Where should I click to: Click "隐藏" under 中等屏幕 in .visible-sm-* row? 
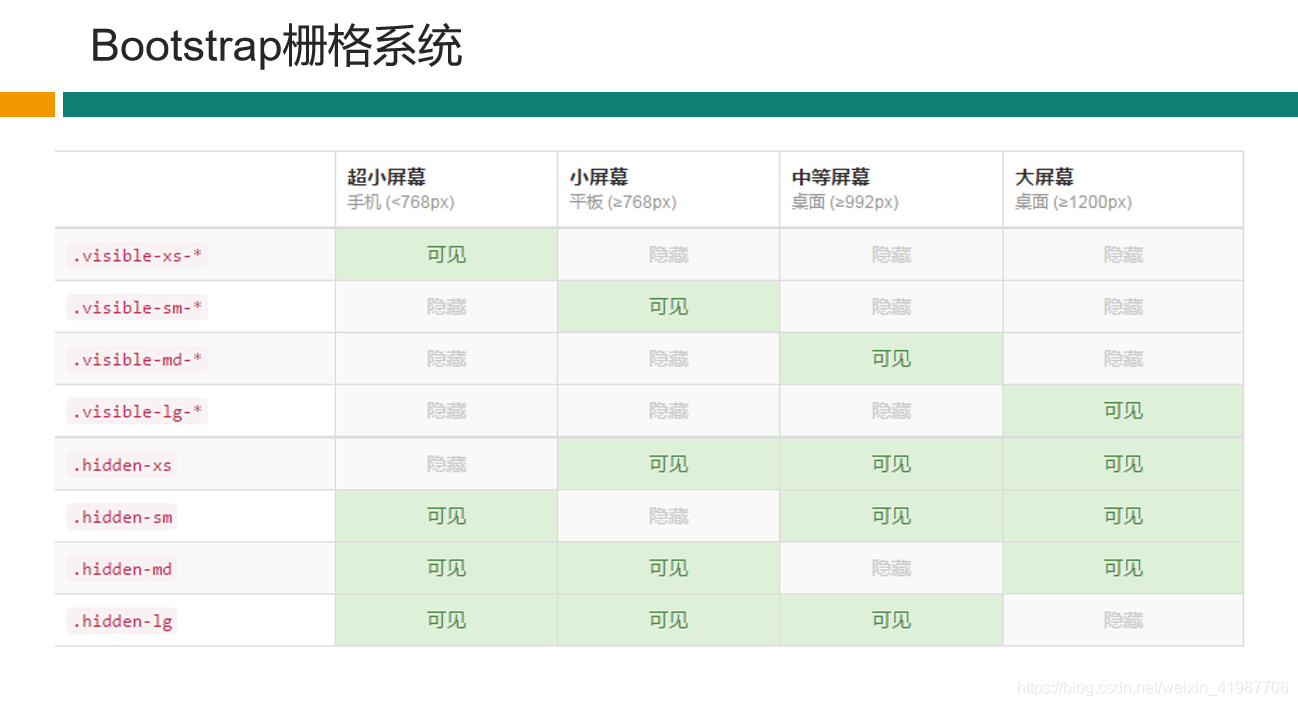891,307
